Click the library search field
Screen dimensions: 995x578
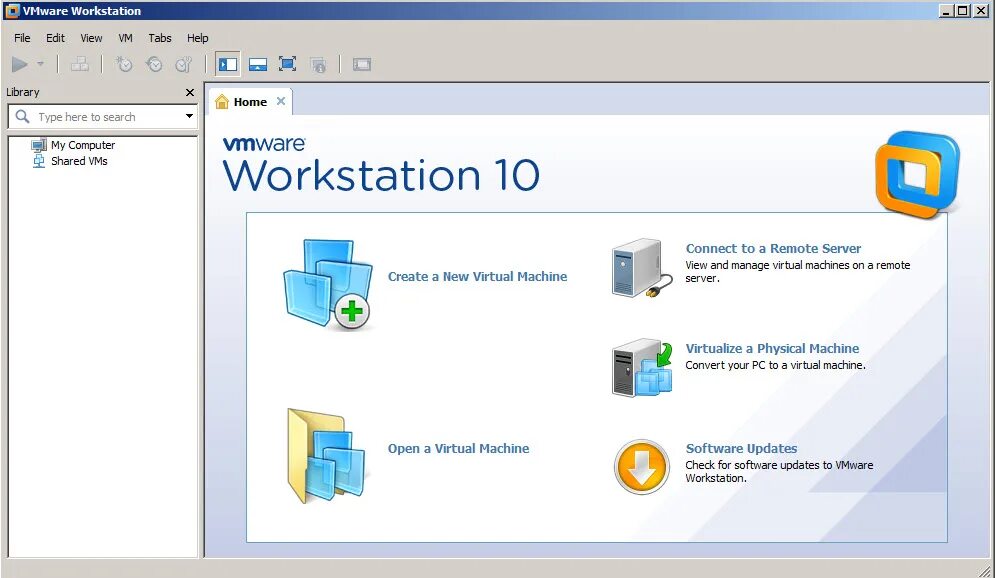(x=103, y=117)
